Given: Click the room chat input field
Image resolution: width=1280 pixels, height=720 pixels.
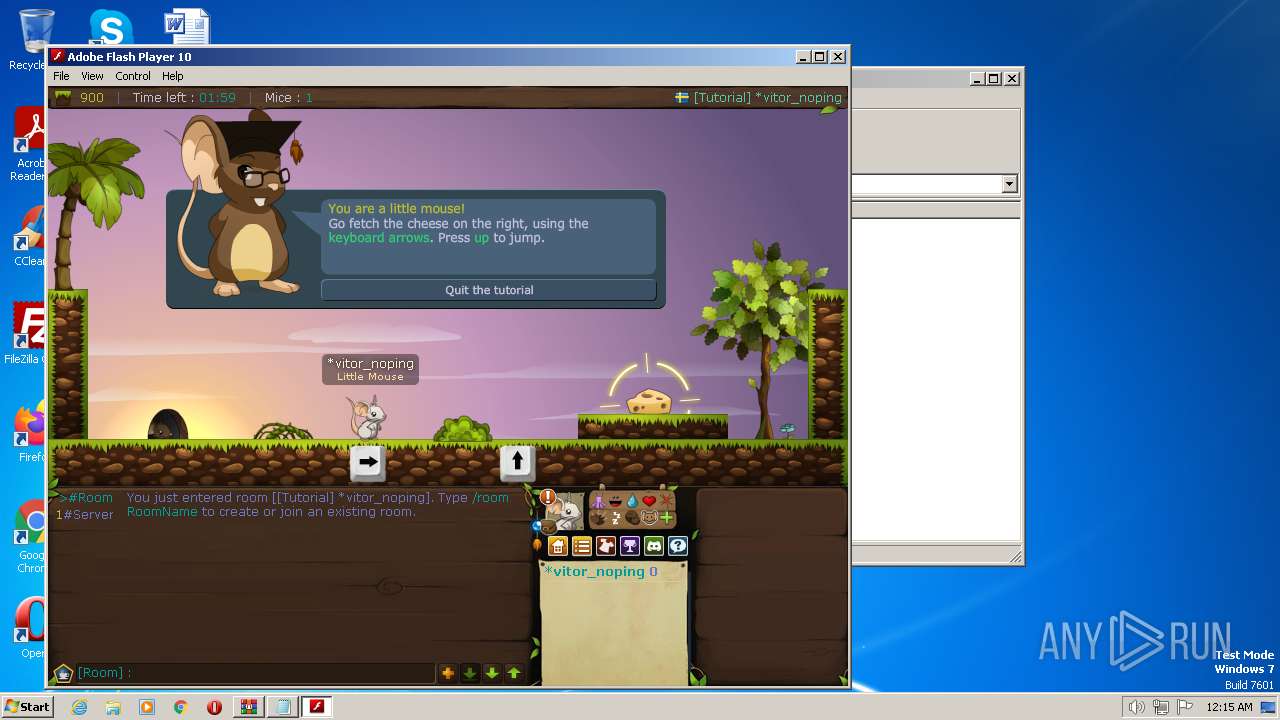Looking at the screenshot, I should point(255,673).
